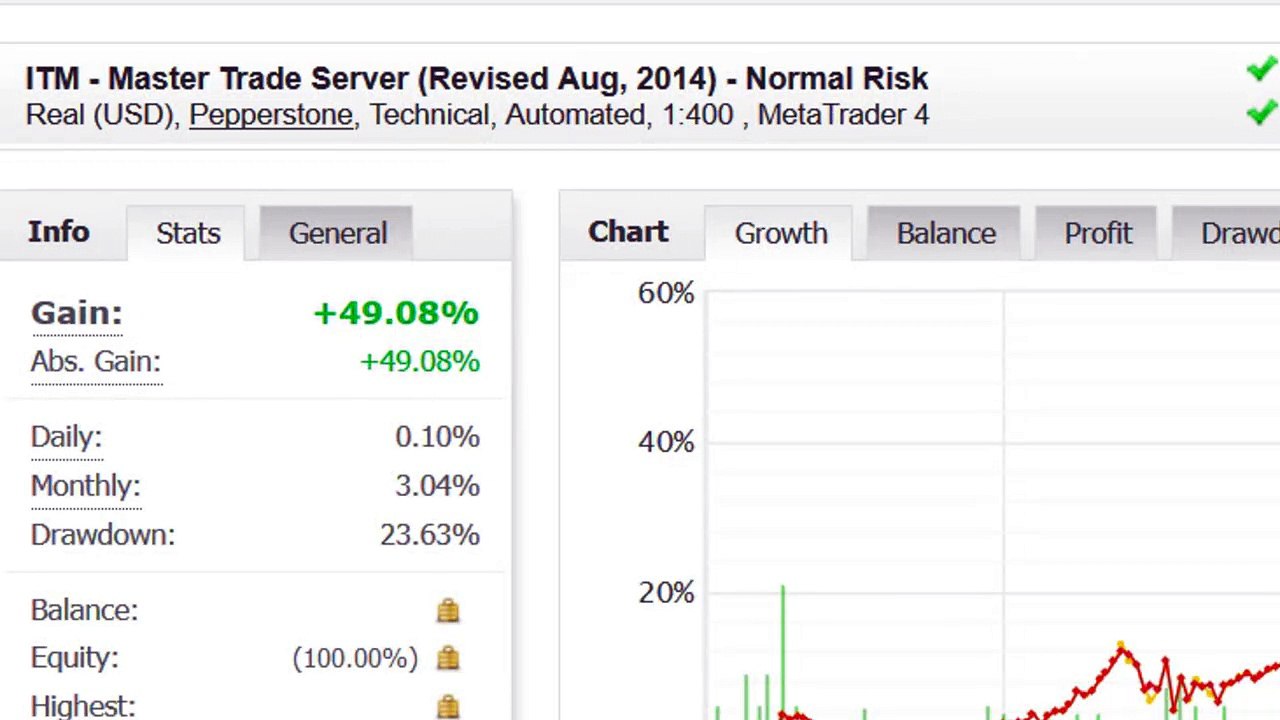Image resolution: width=1280 pixels, height=720 pixels.
Task: Click the 3.04% monthly value
Action: pyautogui.click(x=437, y=486)
